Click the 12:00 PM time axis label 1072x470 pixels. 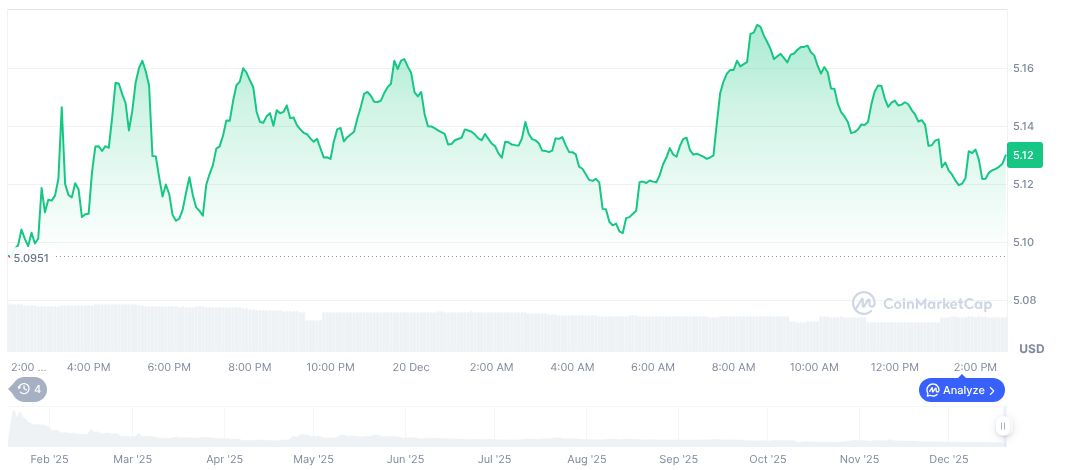click(894, 367)
